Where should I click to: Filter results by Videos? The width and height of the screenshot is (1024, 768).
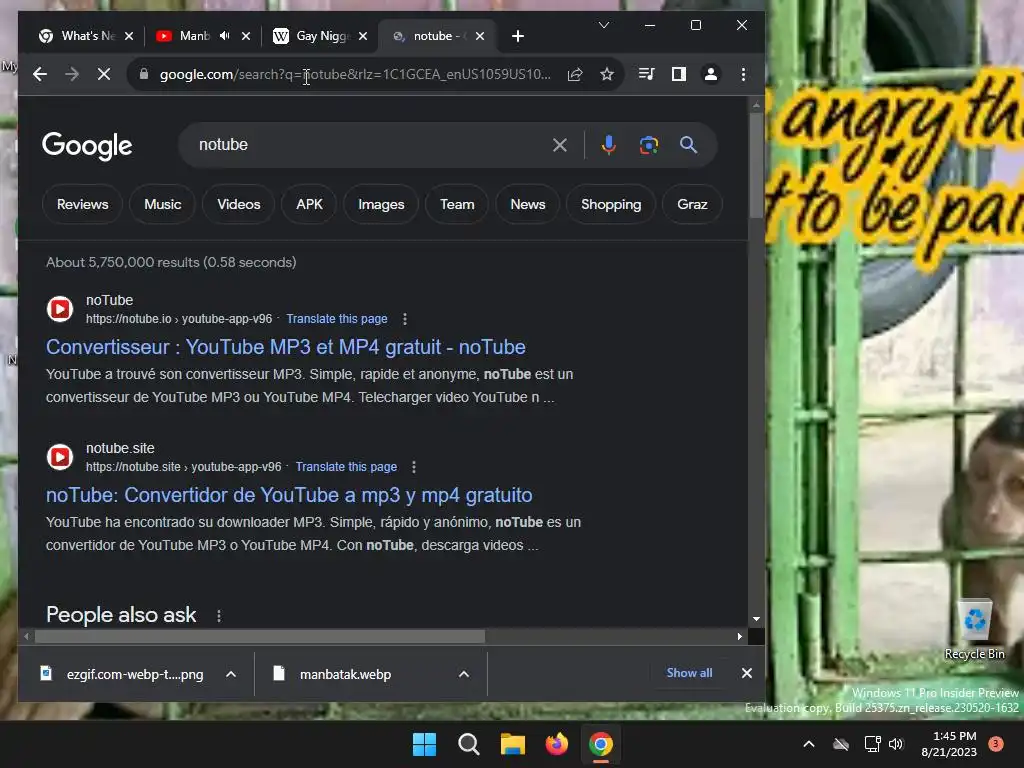tap(238, 204)
